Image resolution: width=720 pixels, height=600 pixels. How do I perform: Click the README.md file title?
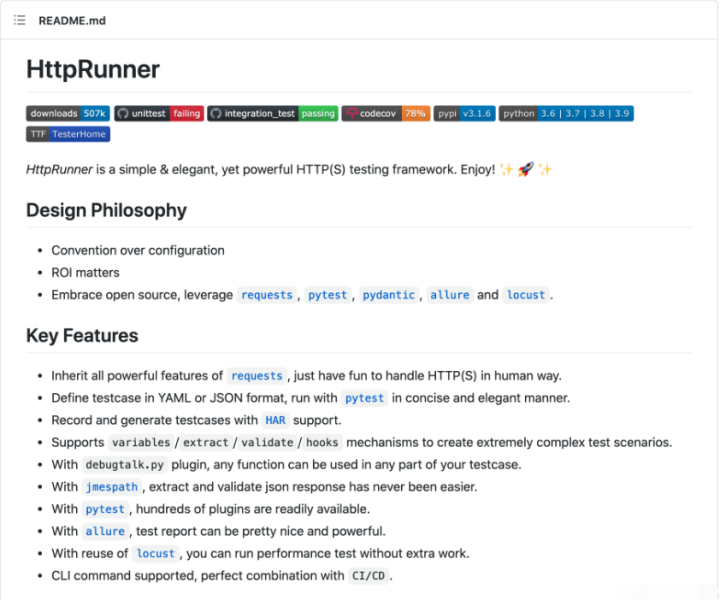pyautogui.click(x=72, y=21)
